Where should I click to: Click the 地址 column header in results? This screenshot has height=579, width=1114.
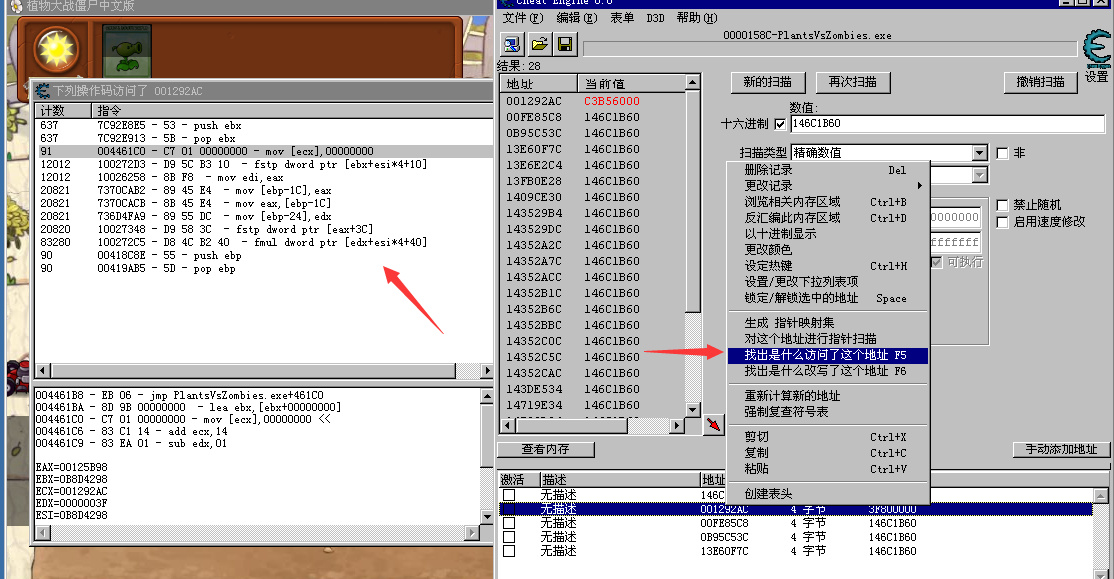(x=539, y=84)
